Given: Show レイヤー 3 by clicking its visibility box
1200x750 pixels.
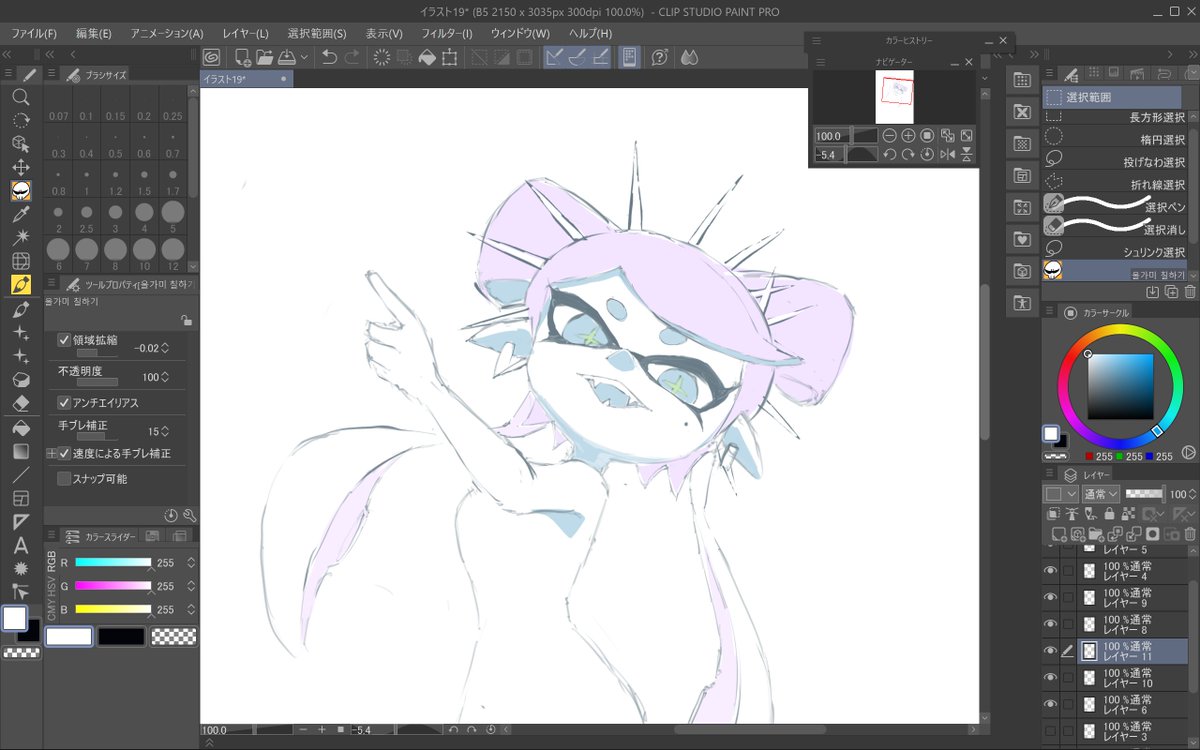Looking at the screenshot, I should (1050, 732).
